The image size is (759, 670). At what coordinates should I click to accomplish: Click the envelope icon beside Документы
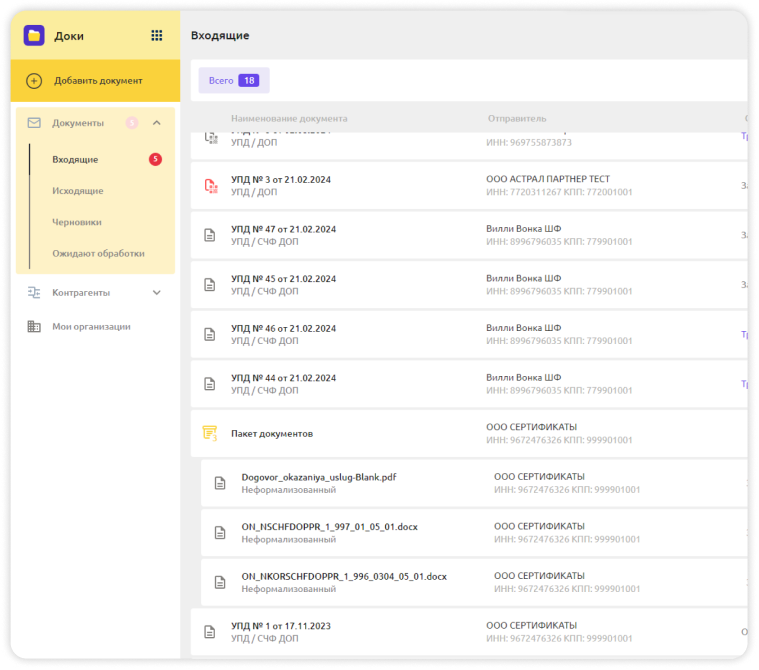[34, 123]
